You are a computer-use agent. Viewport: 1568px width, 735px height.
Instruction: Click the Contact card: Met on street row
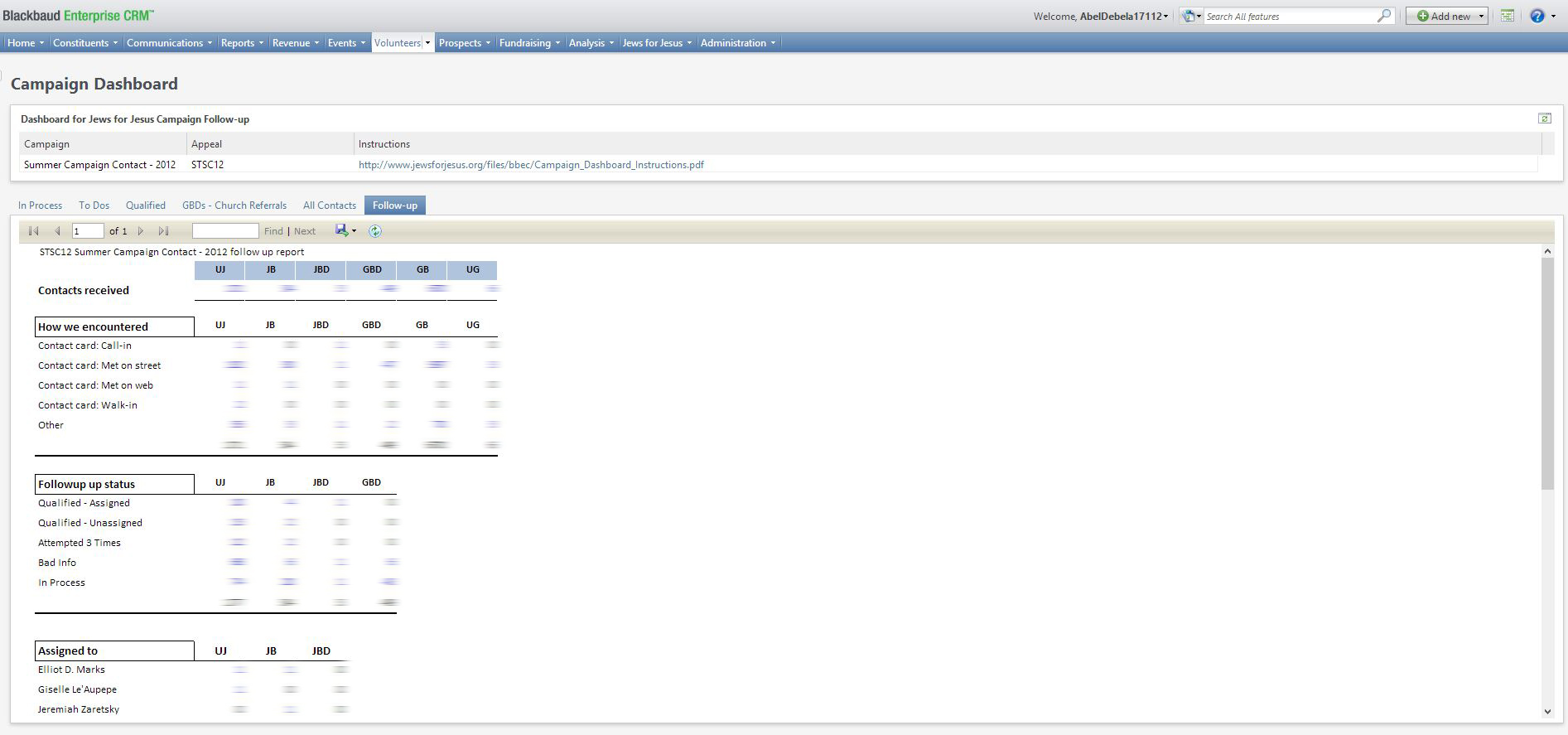(x=99, y=365)
